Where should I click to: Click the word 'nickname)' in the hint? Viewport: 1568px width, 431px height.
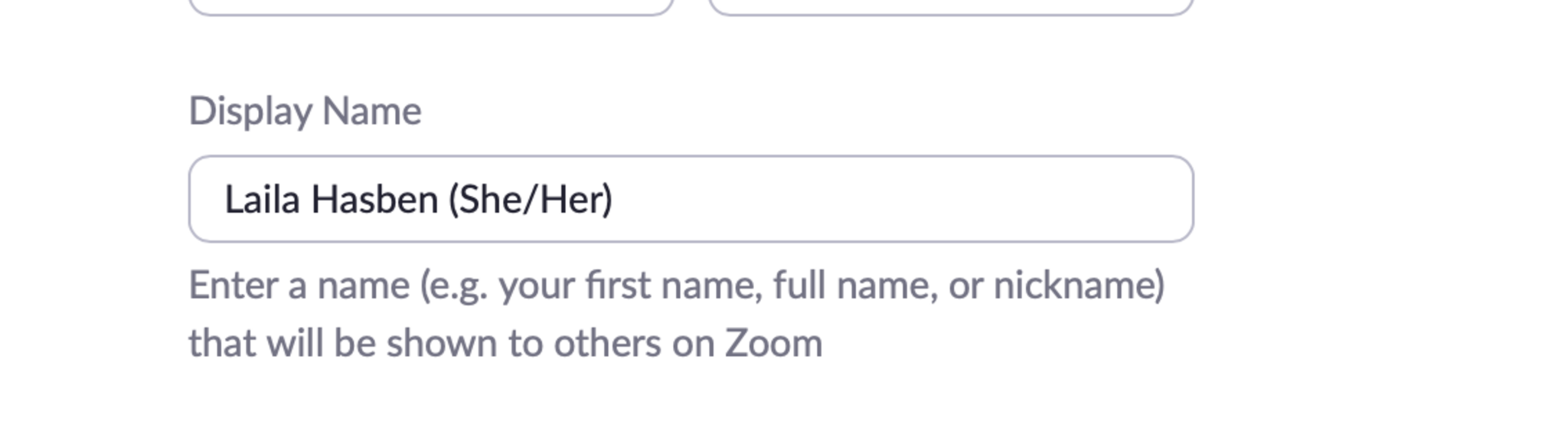tap(1079, 286)
